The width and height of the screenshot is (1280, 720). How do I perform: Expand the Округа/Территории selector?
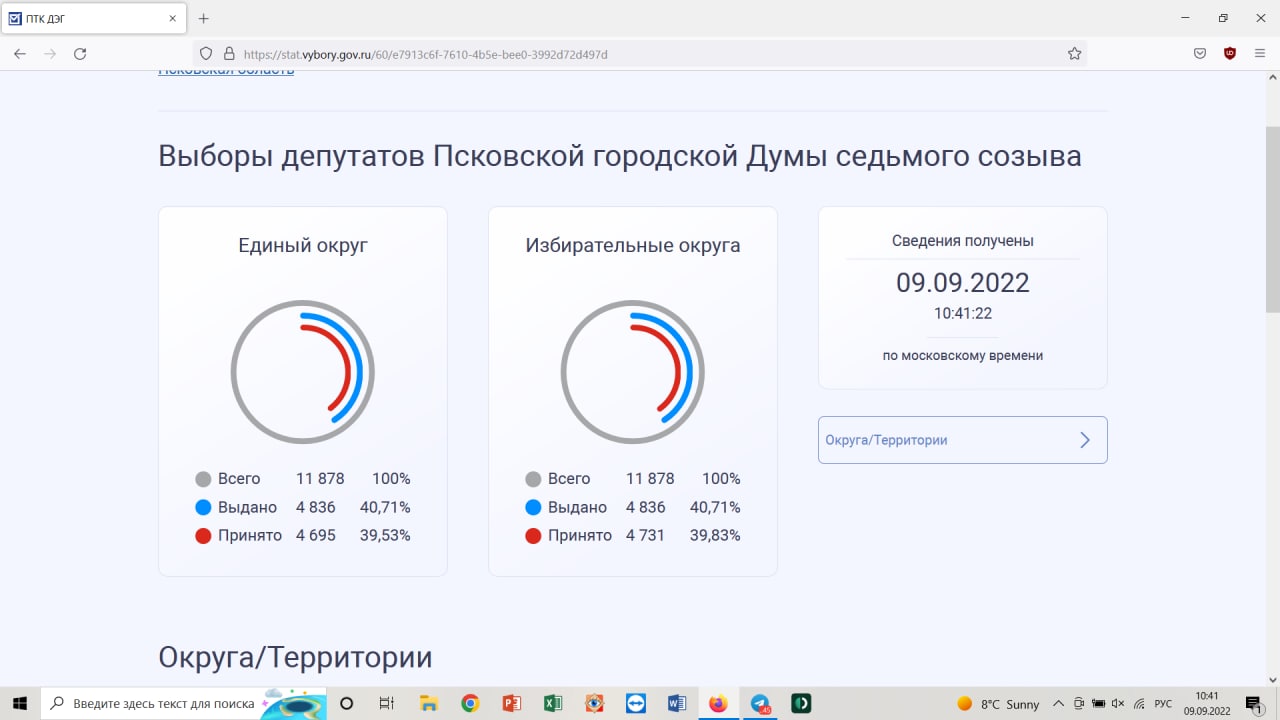pos(962,440)
